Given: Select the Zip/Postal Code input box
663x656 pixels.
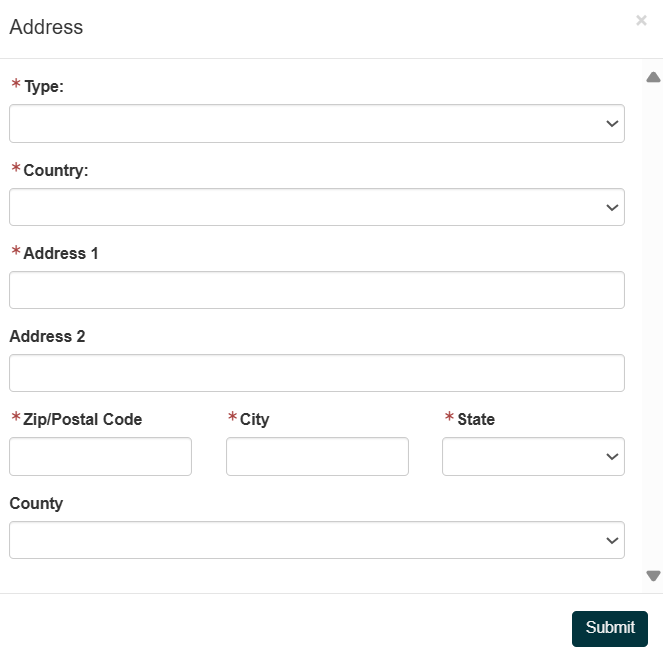Looking at the screenshot, I should point(100,456).
